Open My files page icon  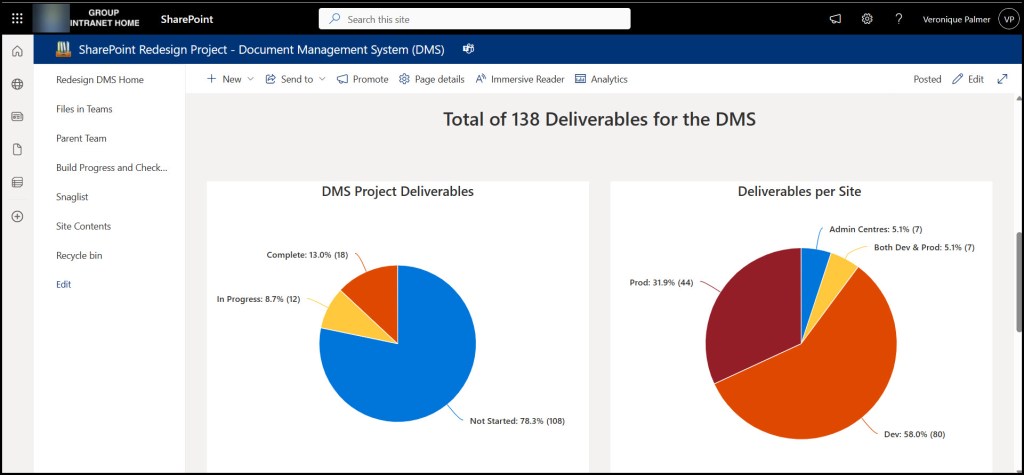pyautogui.click(x=17, y=150)
